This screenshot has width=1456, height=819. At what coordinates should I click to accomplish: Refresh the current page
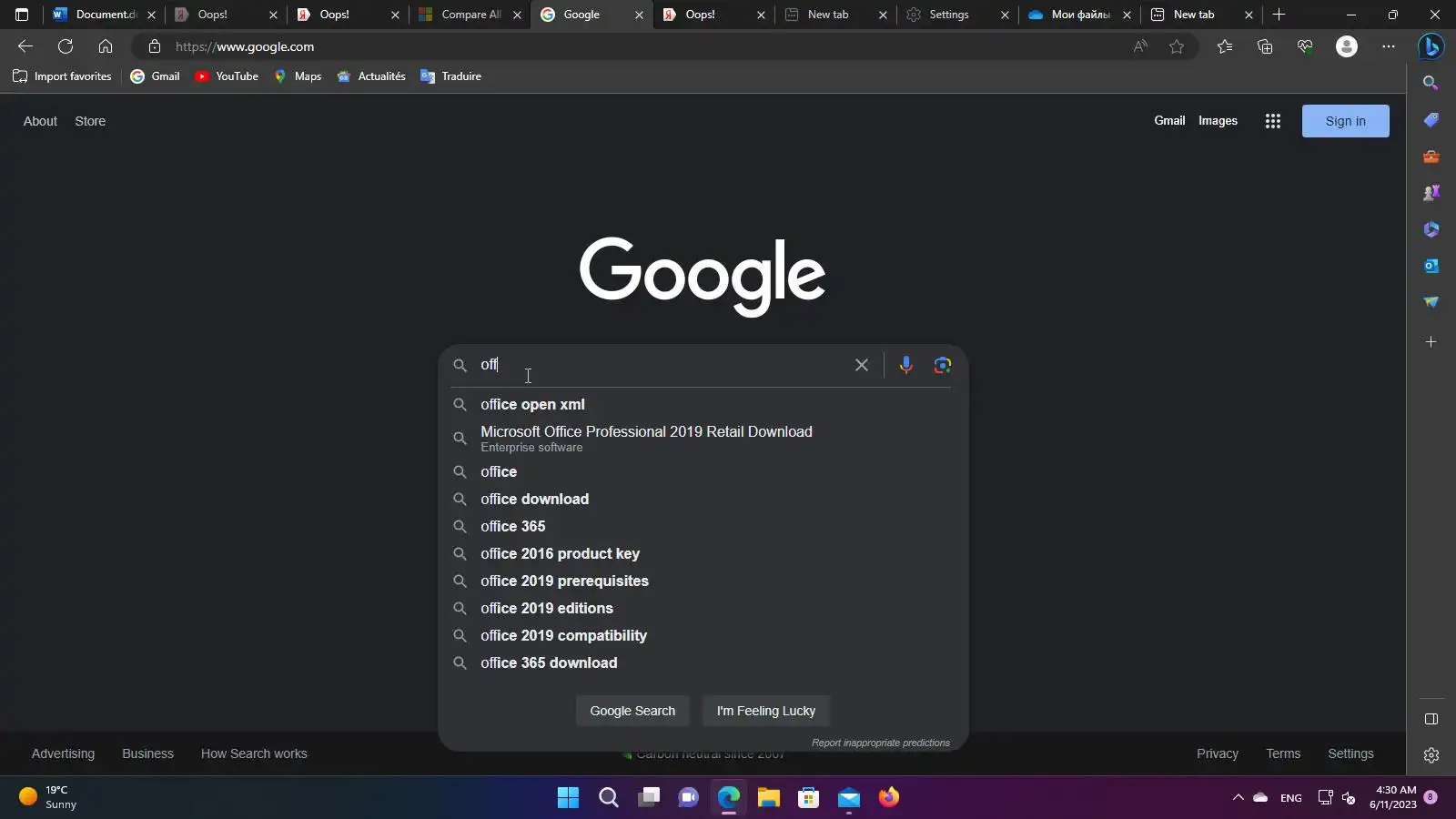coord(66,46)
